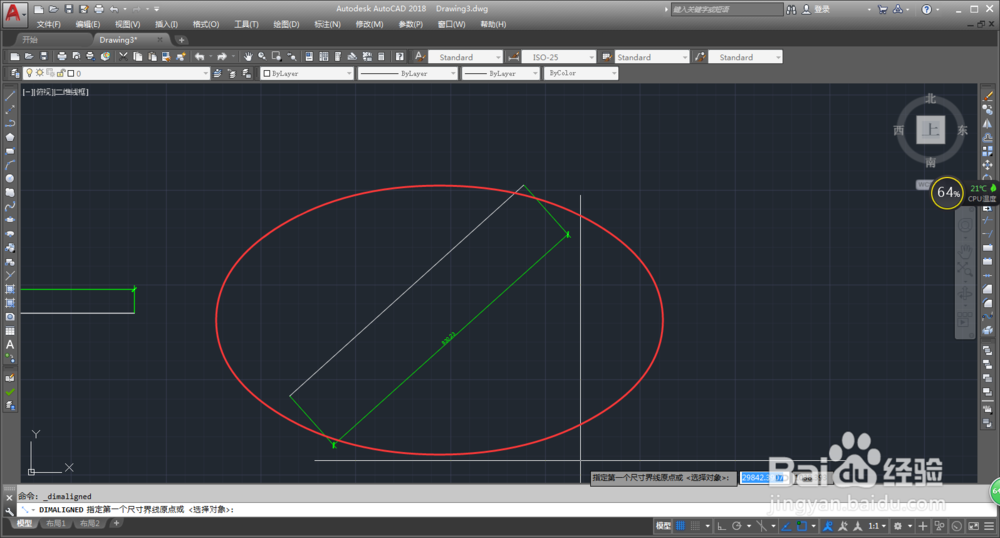Expand the table style Standard dropdown
Viewport: 1000px width, 538px height.
[685, 57]
